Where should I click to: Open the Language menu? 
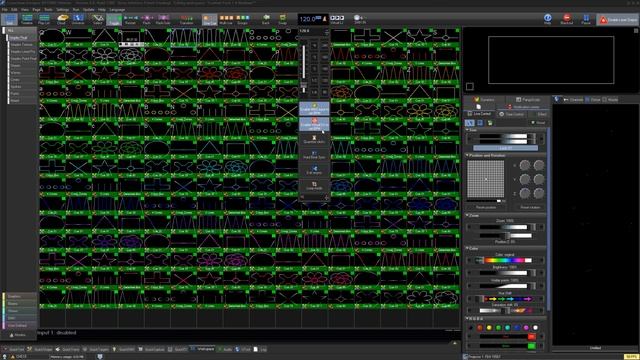point(117,9)
